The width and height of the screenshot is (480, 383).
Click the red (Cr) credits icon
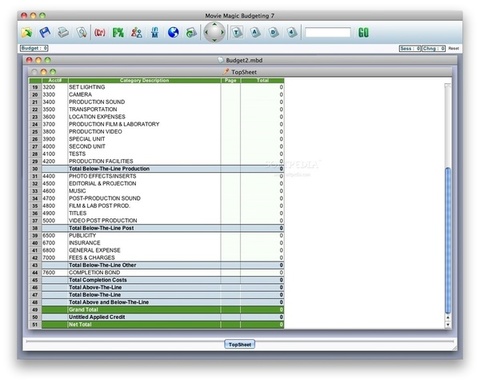100,32
